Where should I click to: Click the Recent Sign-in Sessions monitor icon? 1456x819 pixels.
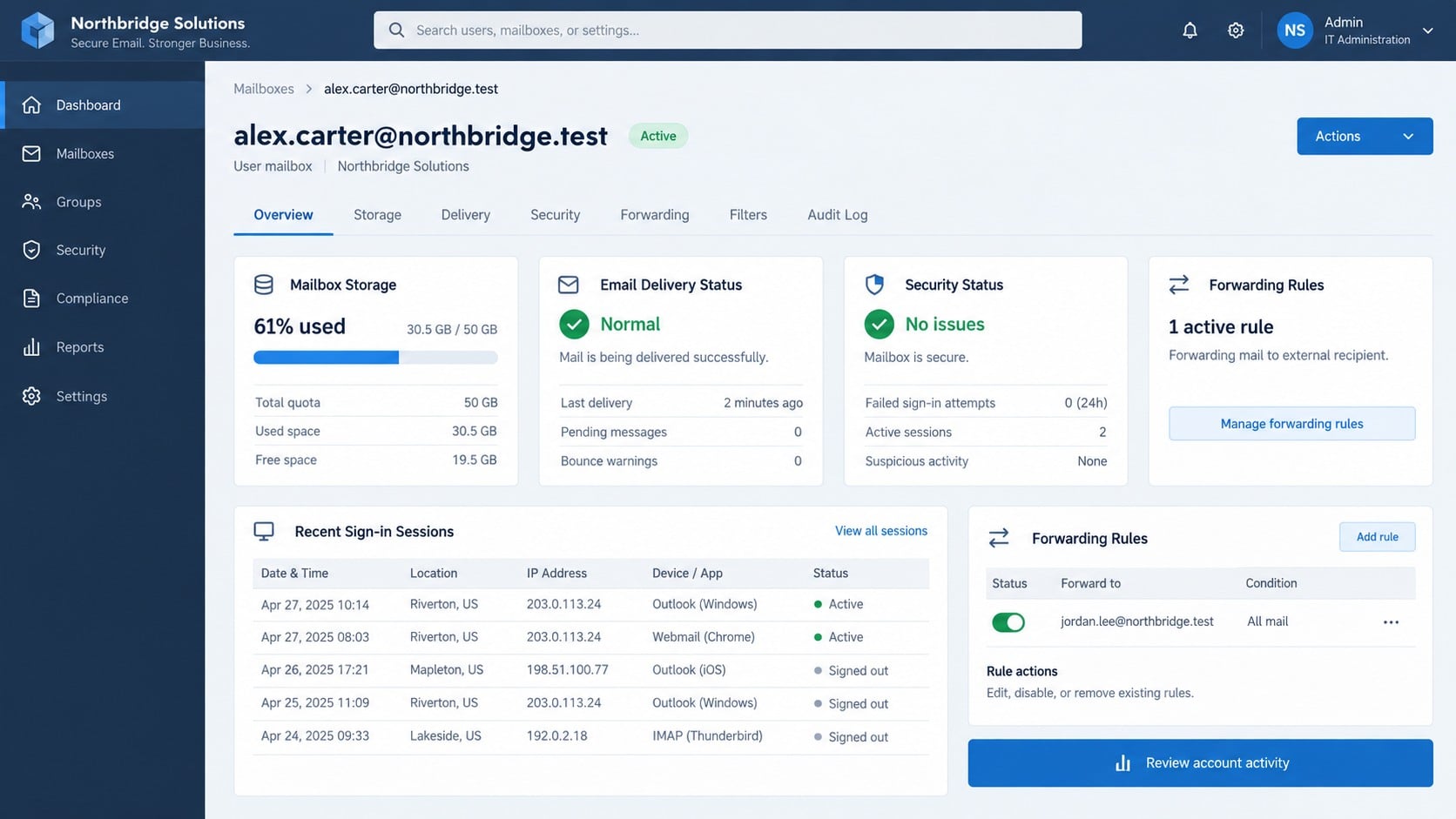click(x=264, y=532)
